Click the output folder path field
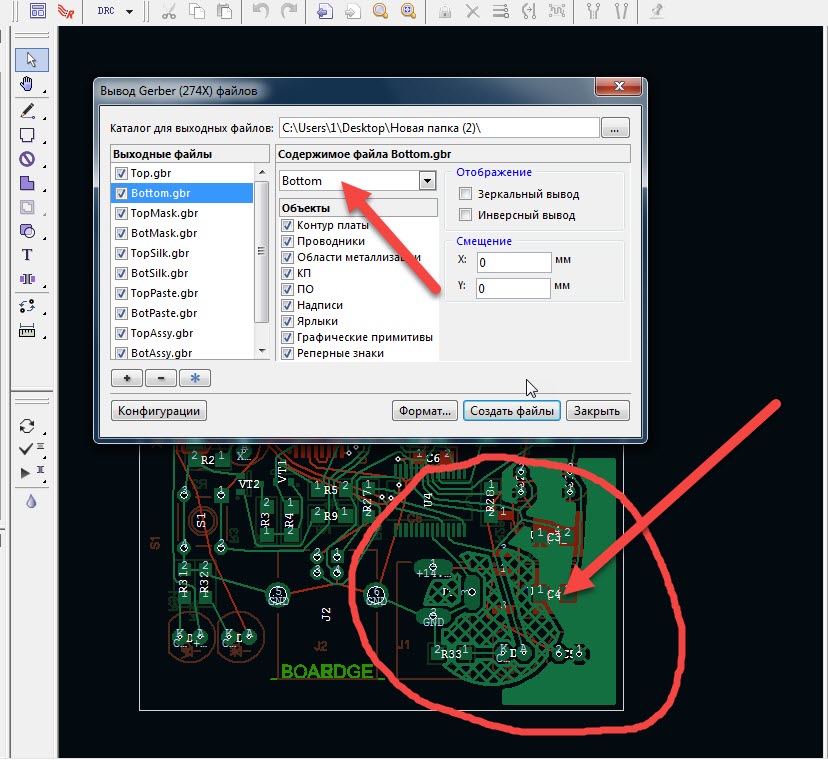This screenshot has height=760, width=828. [x=439, y=128]
